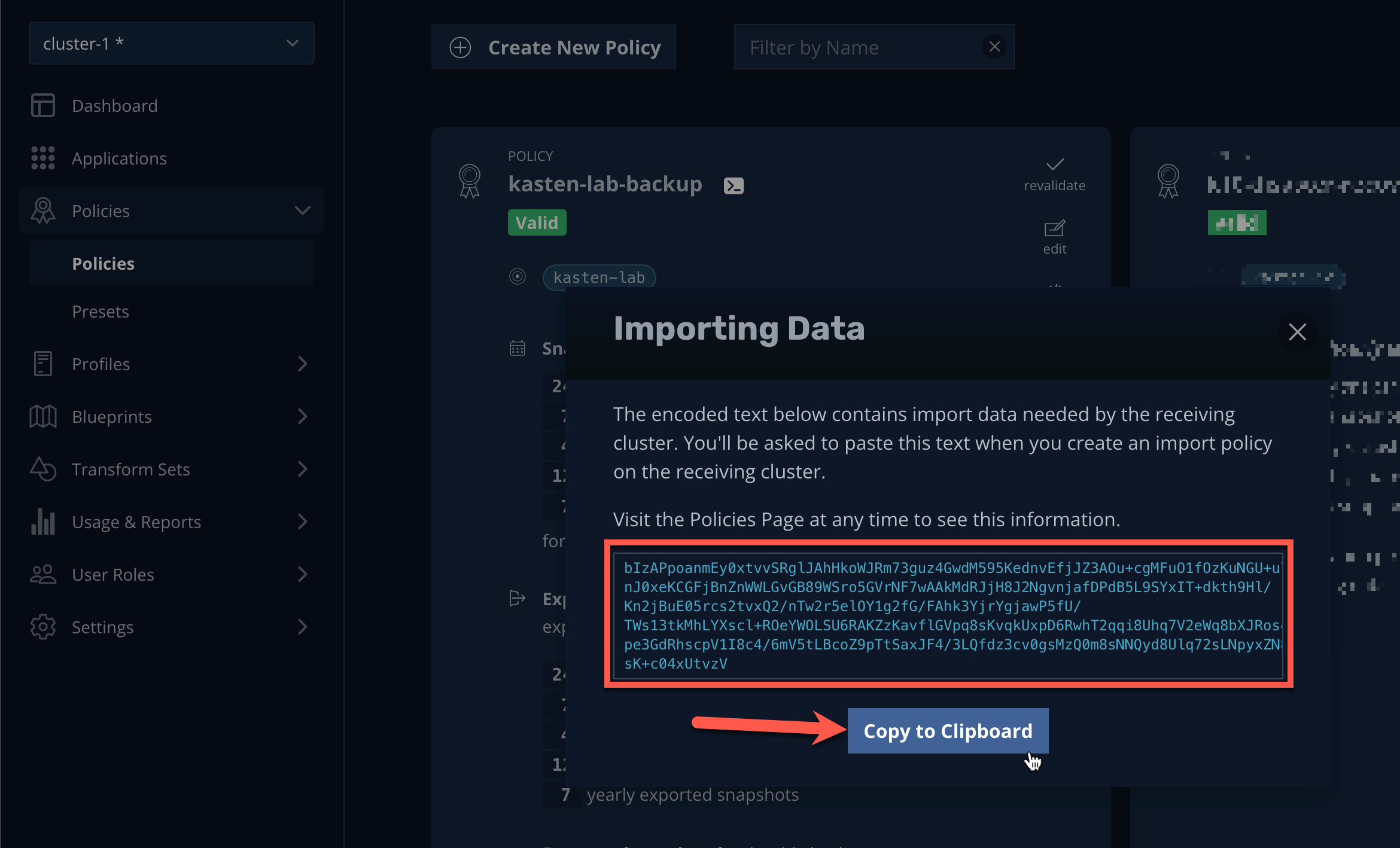Click the Copy to Clipboard button

coord(948,731)
